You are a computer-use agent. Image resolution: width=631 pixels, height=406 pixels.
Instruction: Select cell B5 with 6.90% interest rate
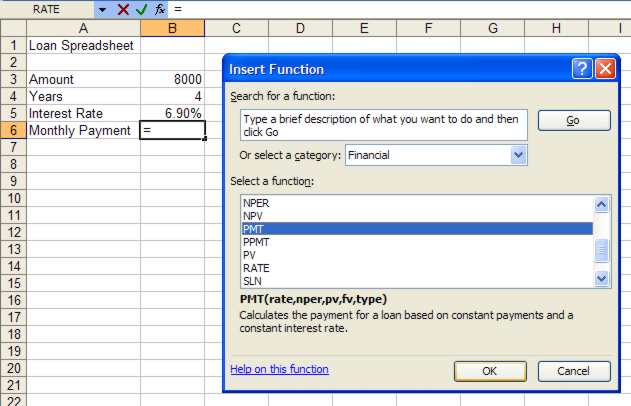172,113
